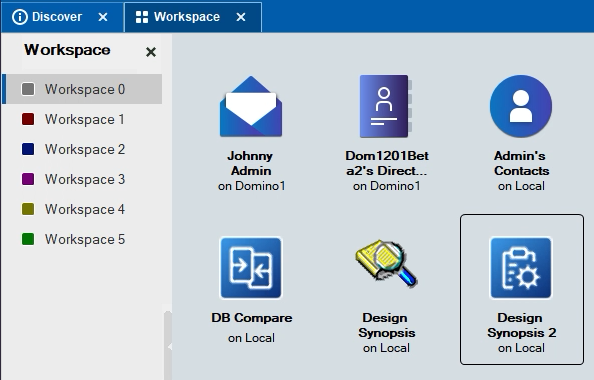The width and height of the screenshot is (594, 380).
Task: Open the Johnny Admin mail icon
Action: point(251,106)
